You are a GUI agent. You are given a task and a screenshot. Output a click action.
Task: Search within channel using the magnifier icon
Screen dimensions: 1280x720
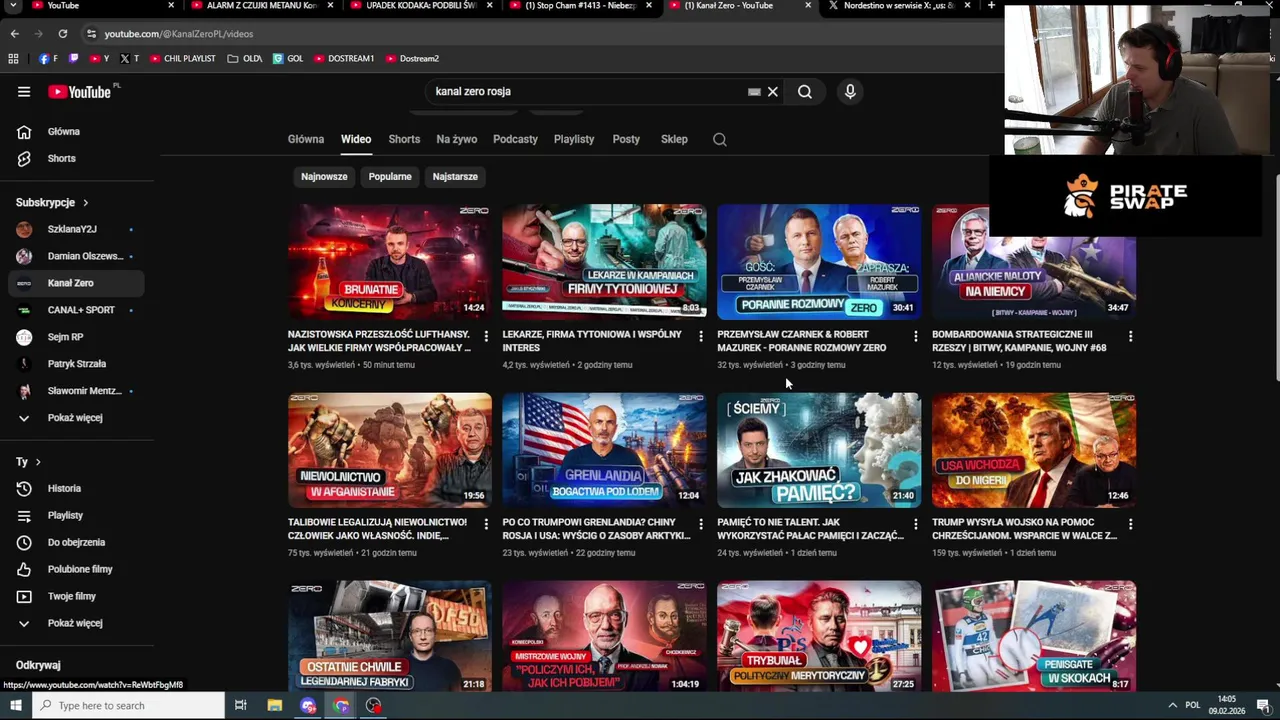pos(720,139)
